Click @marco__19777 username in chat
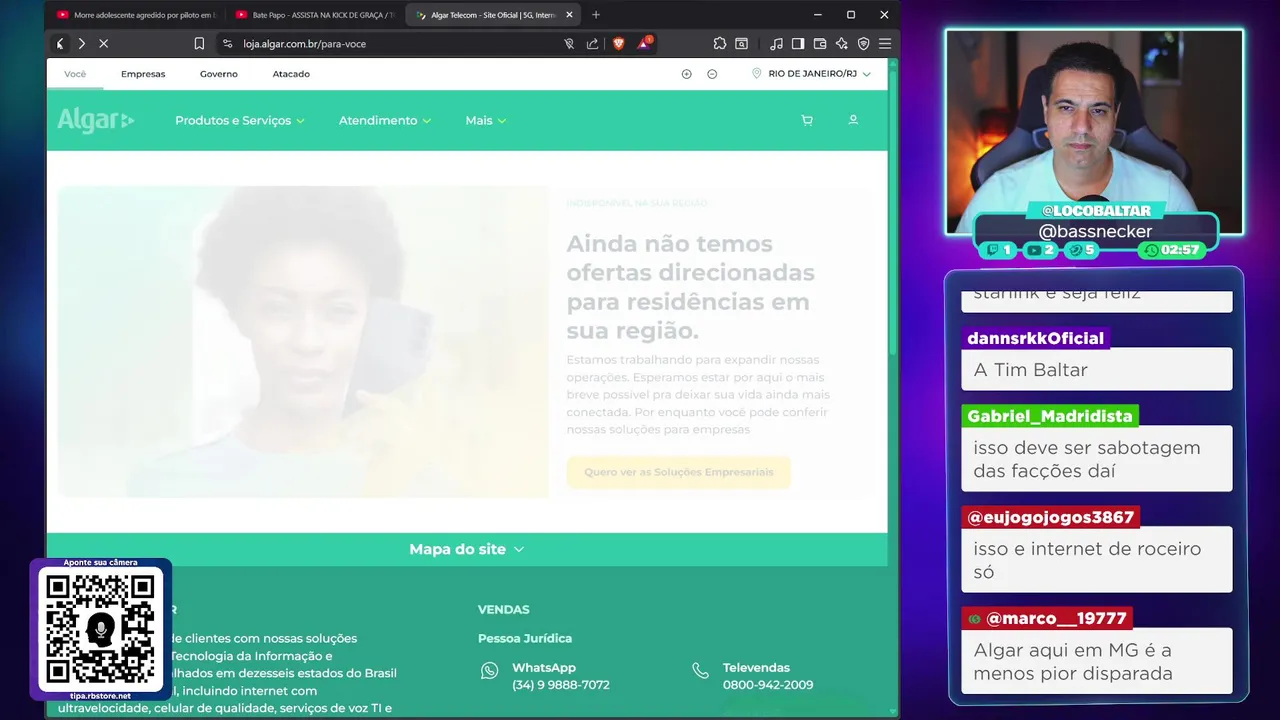Viewport: 1280px width, 720px height. 1047,618
